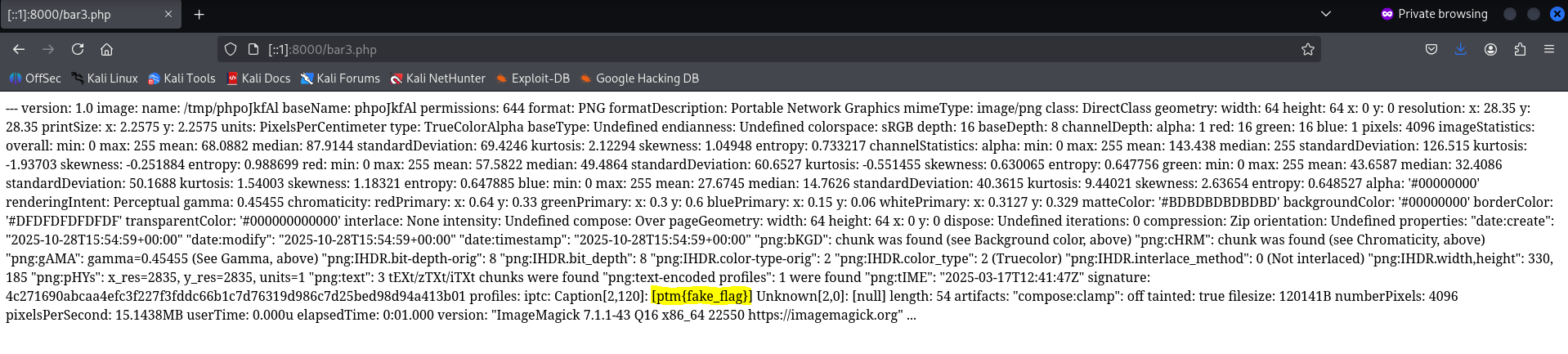
Task: Bookmark this page with the star icon
Action: [1307, 49]
